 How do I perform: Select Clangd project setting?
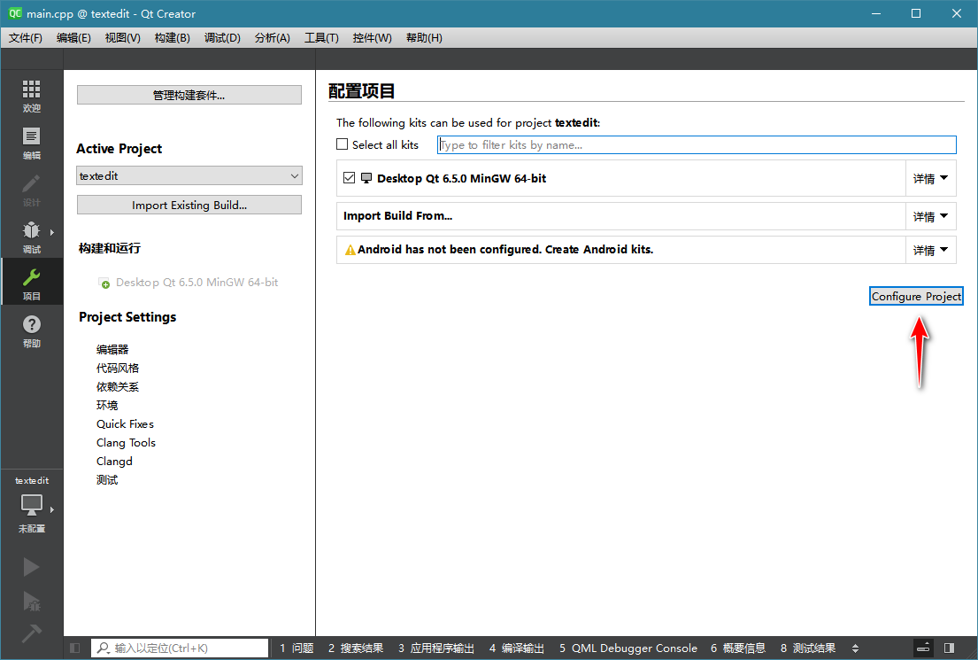pos(114,461)
